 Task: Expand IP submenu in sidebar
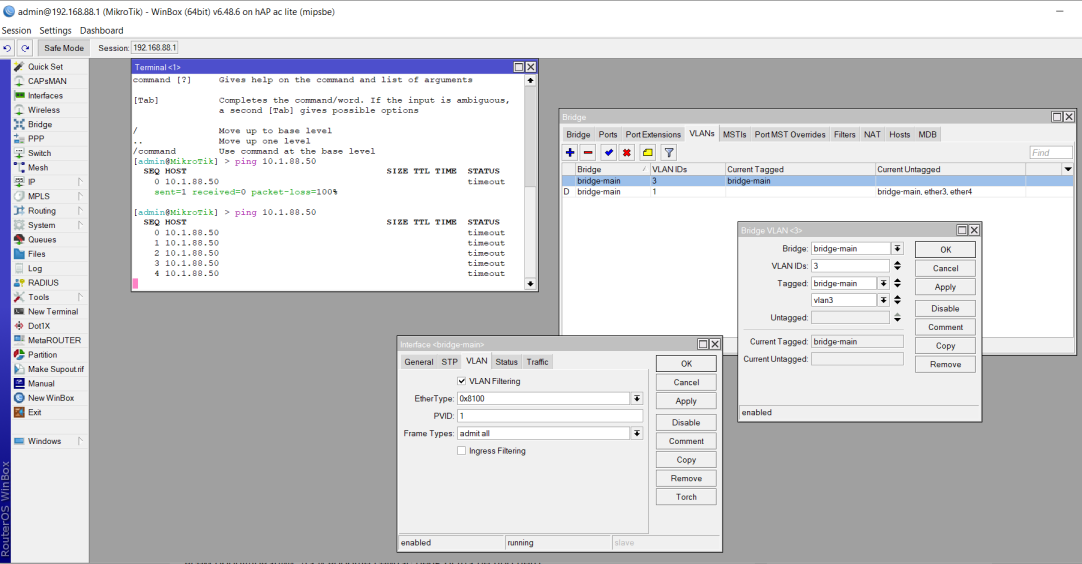coord(80,182)
